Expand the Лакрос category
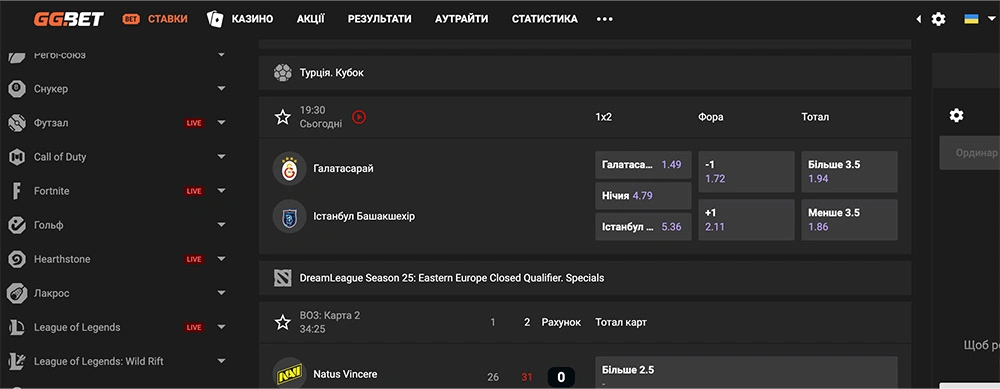This screenshot has height=389, width=1000. [x=221, y=293]
